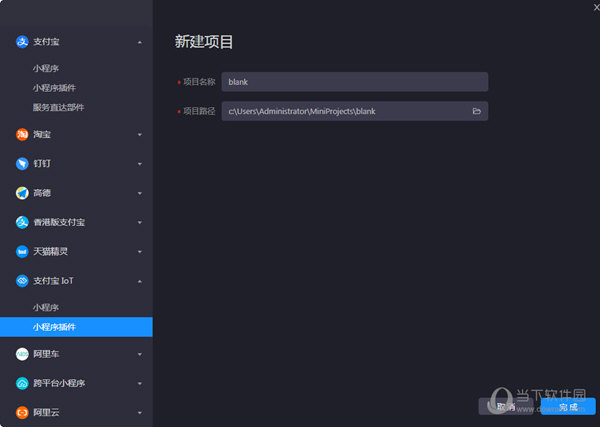The height and width of the screenshot is (427, 600).
Task: Expand the 跨平台小程序 section arrow
Action: (x=140, y=383)
